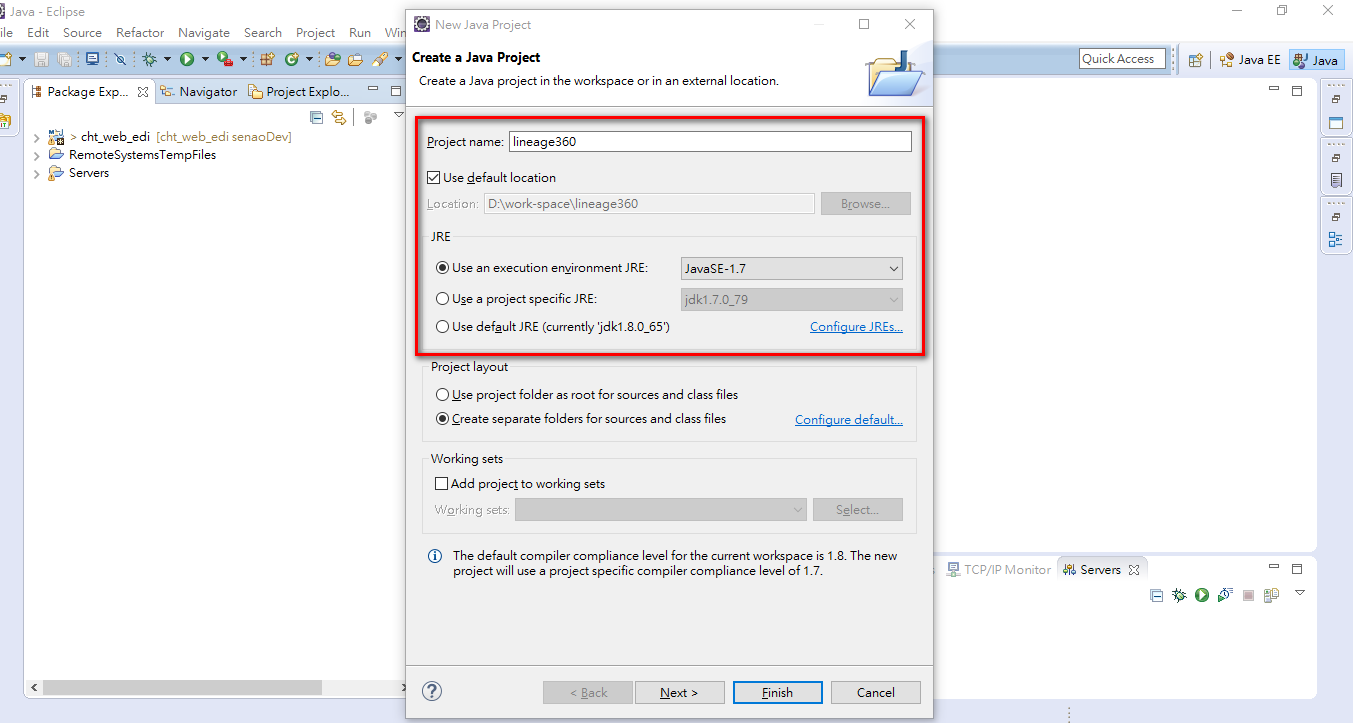This screenshot has width=1353, height=723.
Task: Click the Search flashlight toolbar icon
Action: pos(380,59)
